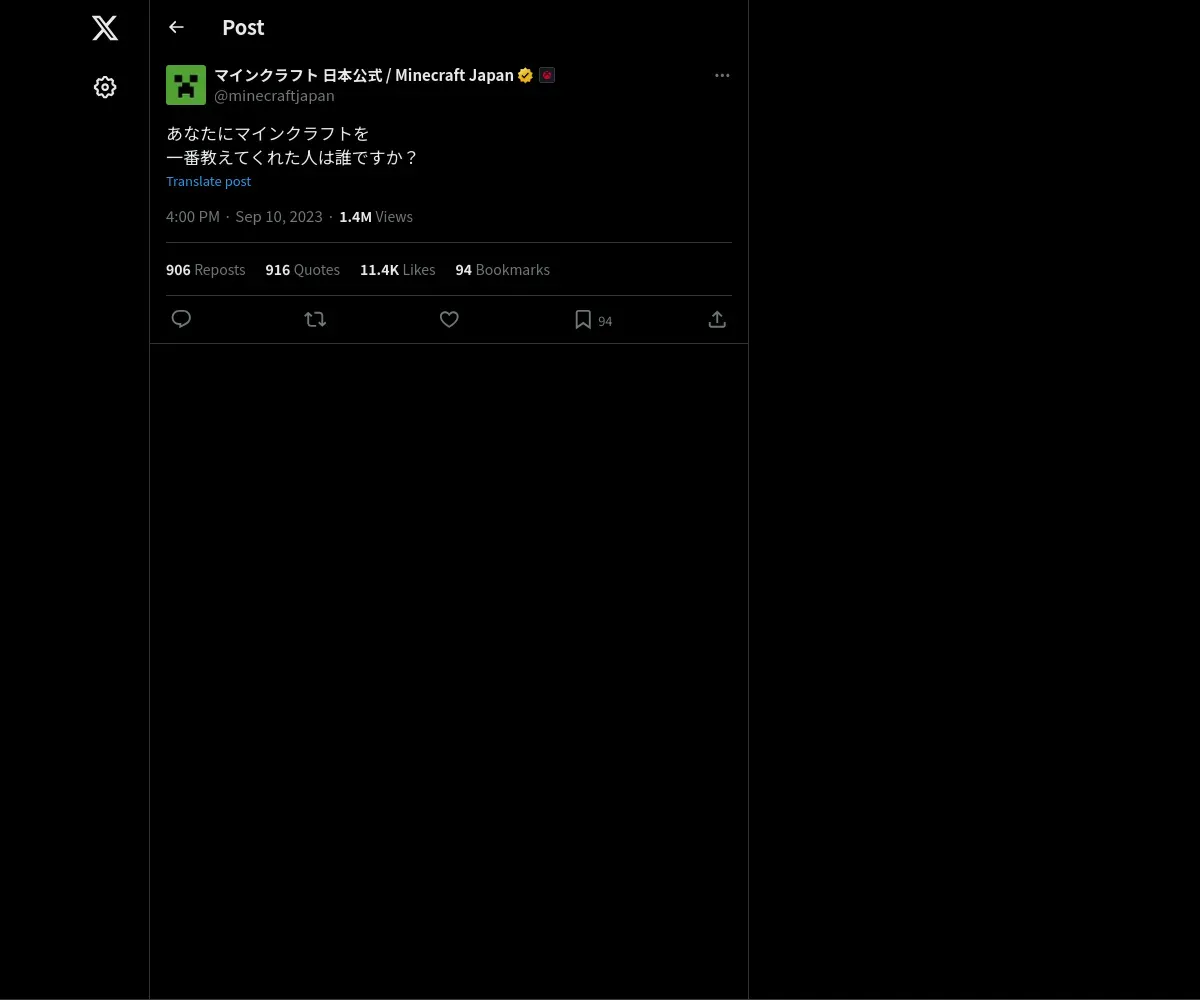
Task: Like the post with heart icon
Action: [449, 319]
